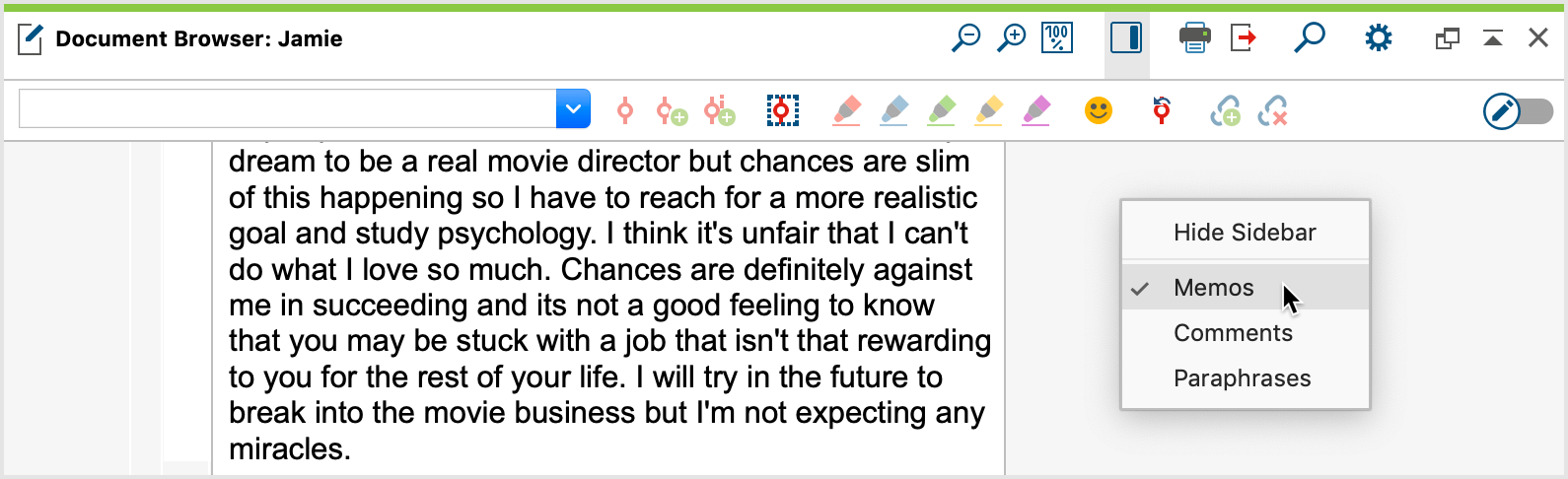This screenshot has height=479, width=1568.
Task: Open search with the magnifying glass icon
Action: (x=1309, y=38)
